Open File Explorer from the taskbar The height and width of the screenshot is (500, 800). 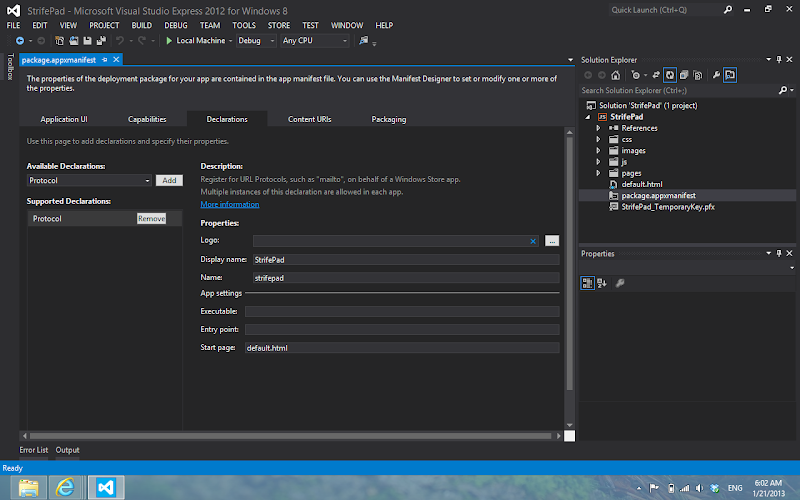29,488
